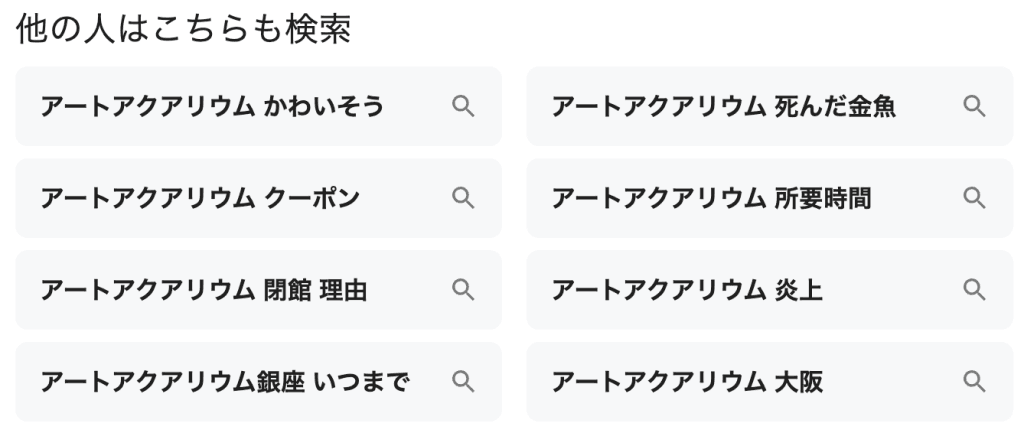Click the 死んだ金魚 keyword text
This screenshot has width=1024, height=433.
tap(834, 106)
